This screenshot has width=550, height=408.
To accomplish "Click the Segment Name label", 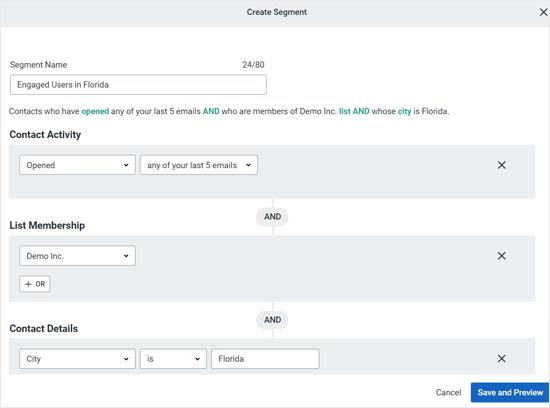I will pos(39,65).
